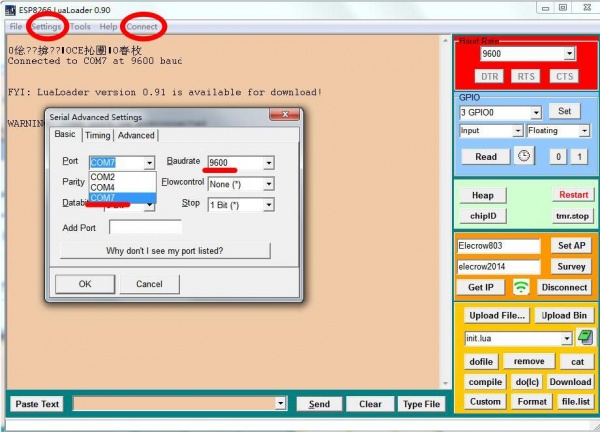Close the Serial Advanced Settings dialog

point(285,114)
